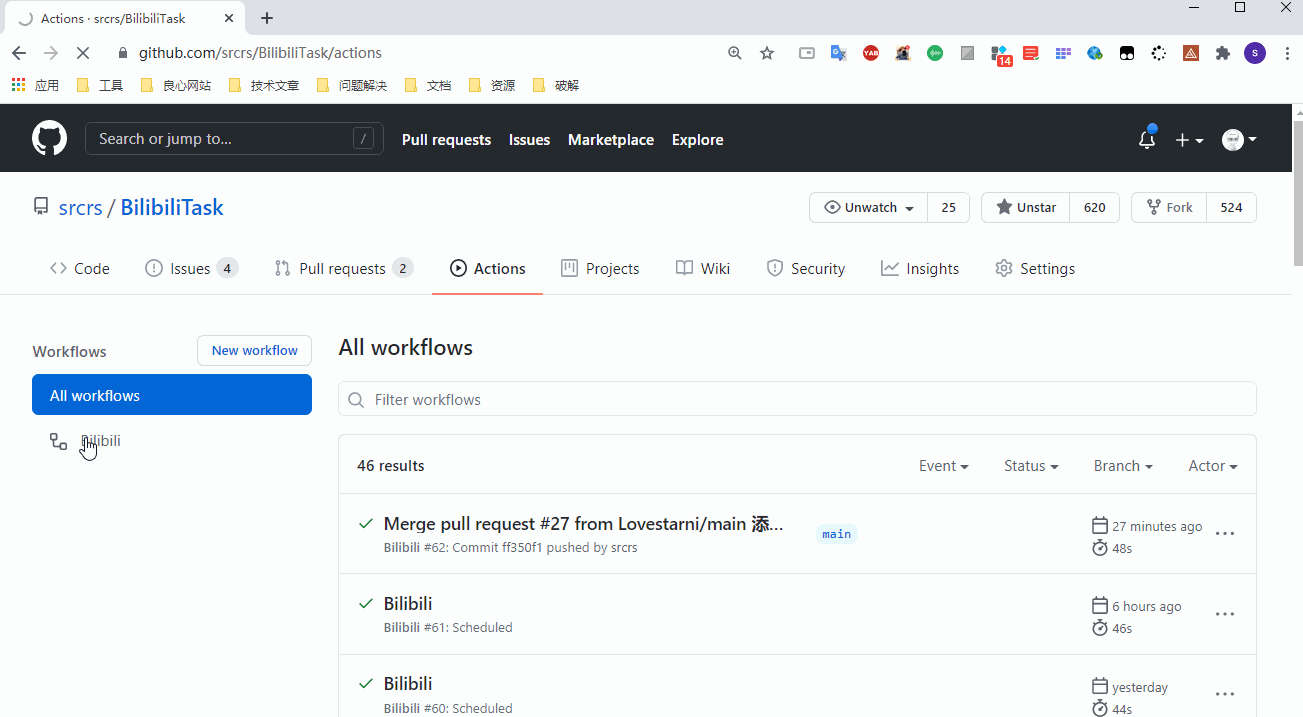The width and height of the screenshot is (1303, 717).
Task: Bookmark this page with the star icon
Action: coord(767,53)
